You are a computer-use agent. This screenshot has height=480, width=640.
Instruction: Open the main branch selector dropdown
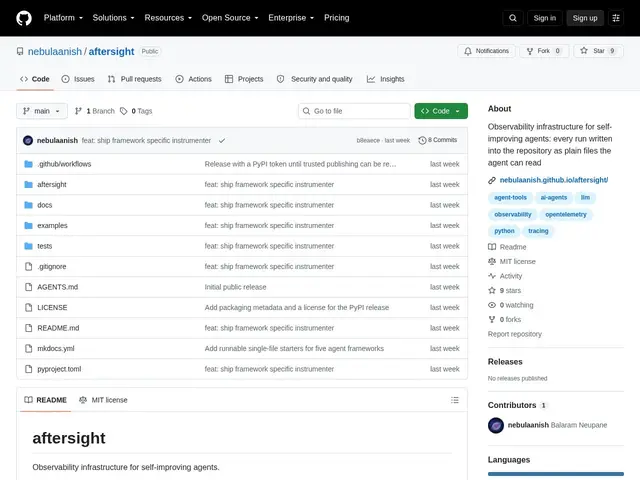pyautogui.click(x=42, y=111)
